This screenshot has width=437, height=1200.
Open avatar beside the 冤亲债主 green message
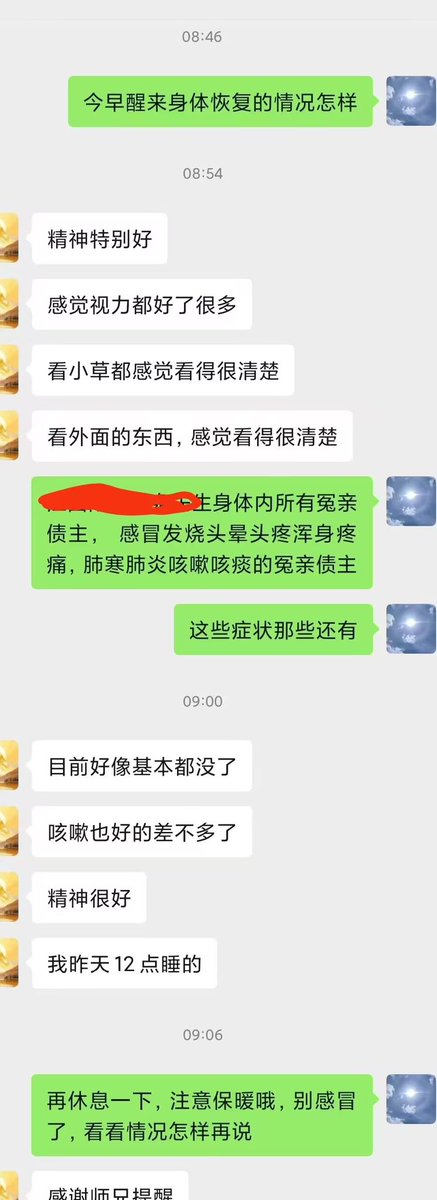click(411, 501)
